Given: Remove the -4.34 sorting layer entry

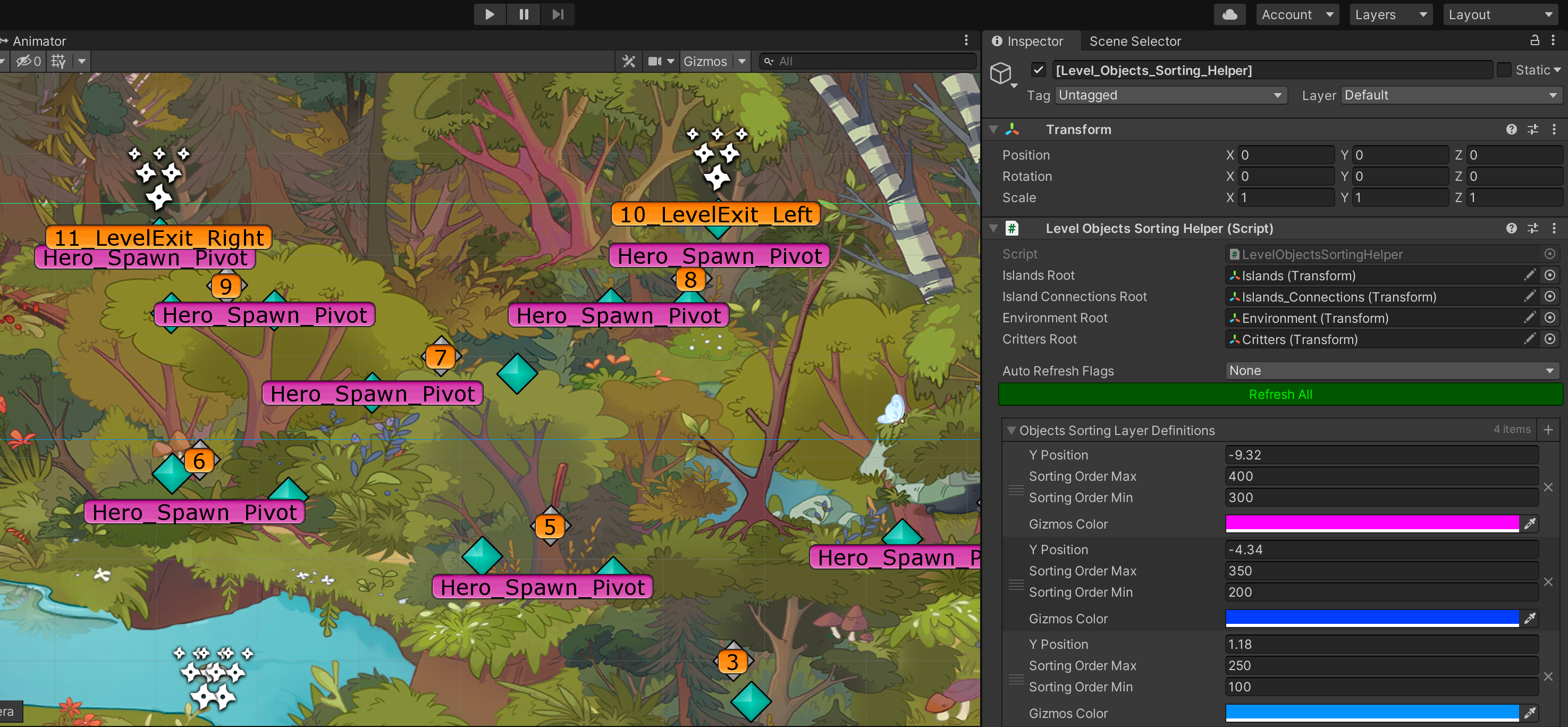Looking at the screenshot, I should (1548, 582).
